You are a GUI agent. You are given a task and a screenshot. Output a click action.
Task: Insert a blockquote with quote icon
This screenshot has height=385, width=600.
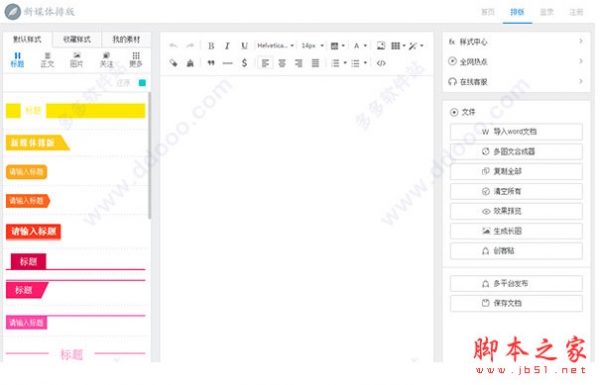pos(211,63)
